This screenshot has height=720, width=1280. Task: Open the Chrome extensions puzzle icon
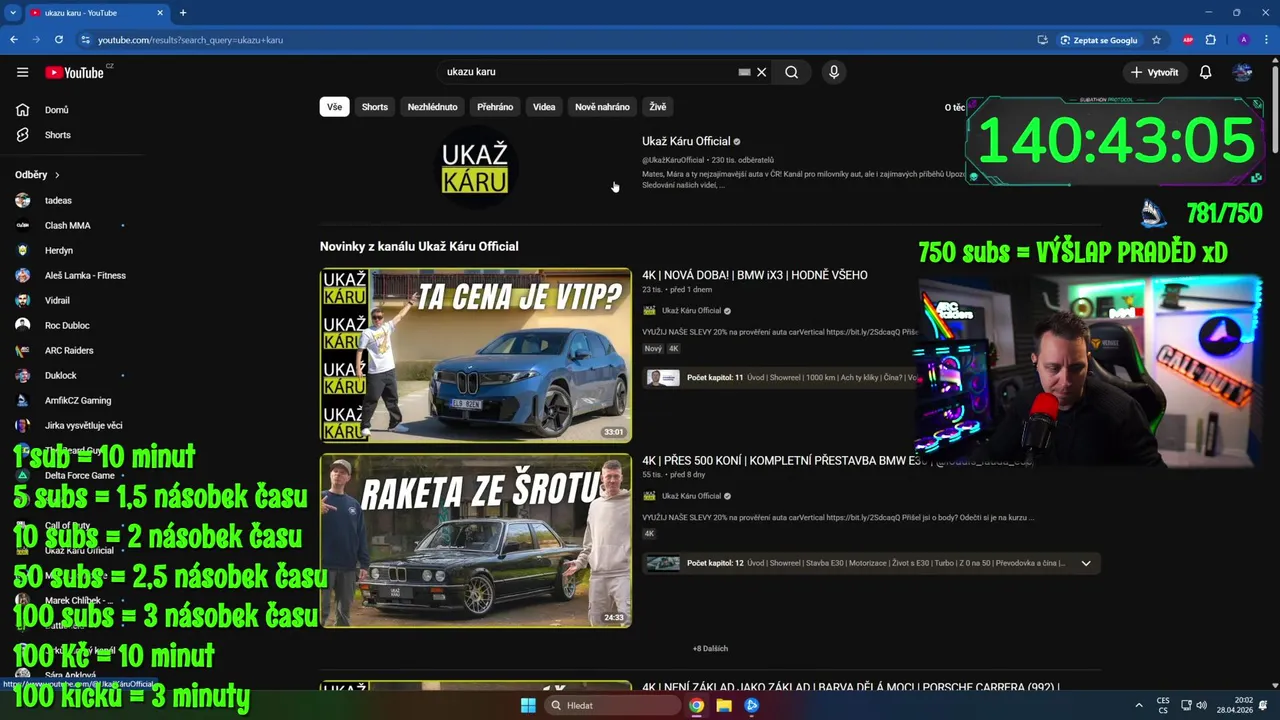click(1210, 40)
